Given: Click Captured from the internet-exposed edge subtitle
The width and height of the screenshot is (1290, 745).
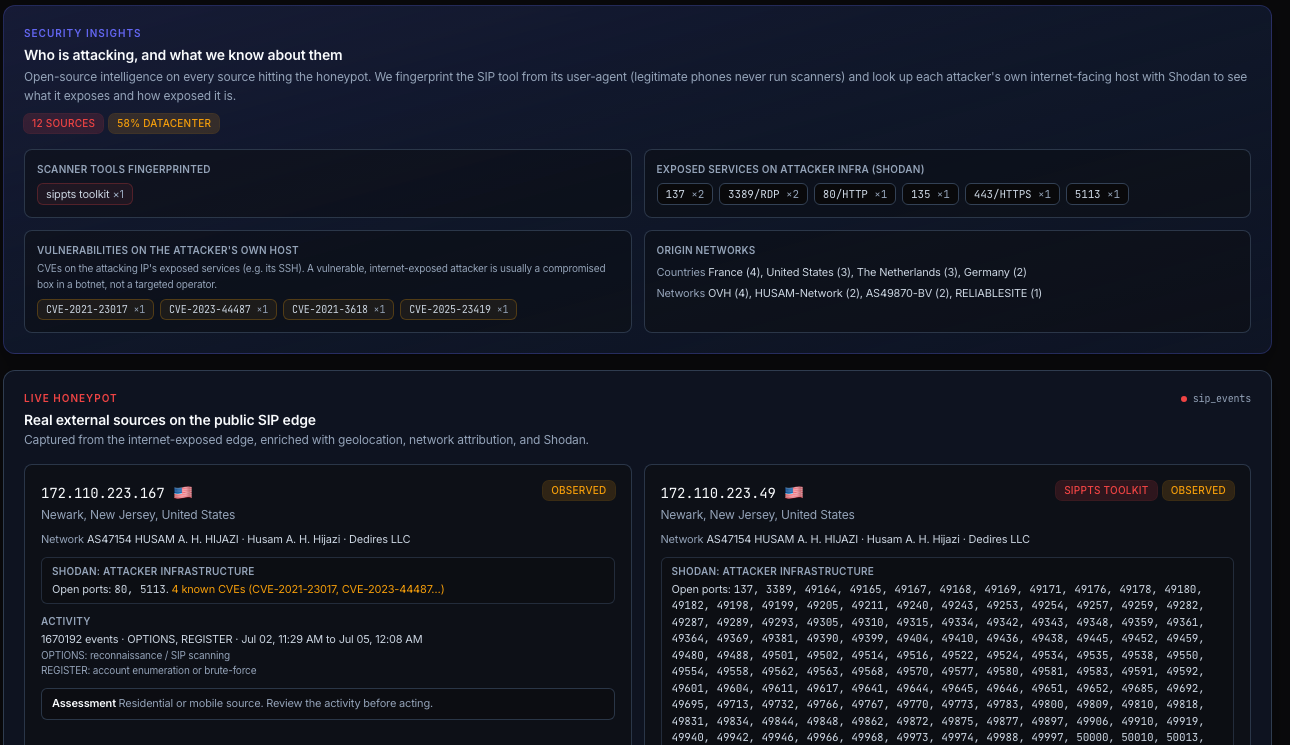Looking at the screenshot, I should [306, 440].
